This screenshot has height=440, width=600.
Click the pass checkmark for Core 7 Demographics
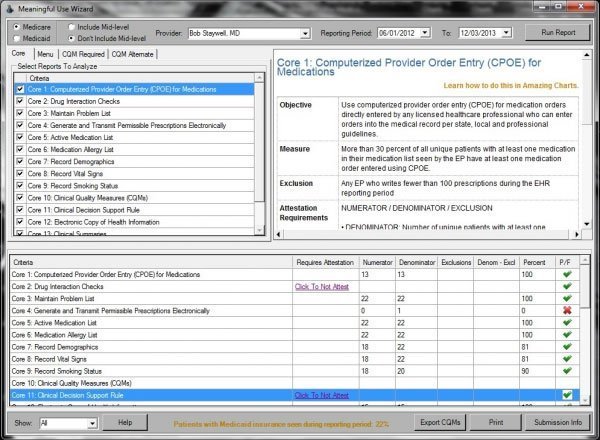(567, 347)
